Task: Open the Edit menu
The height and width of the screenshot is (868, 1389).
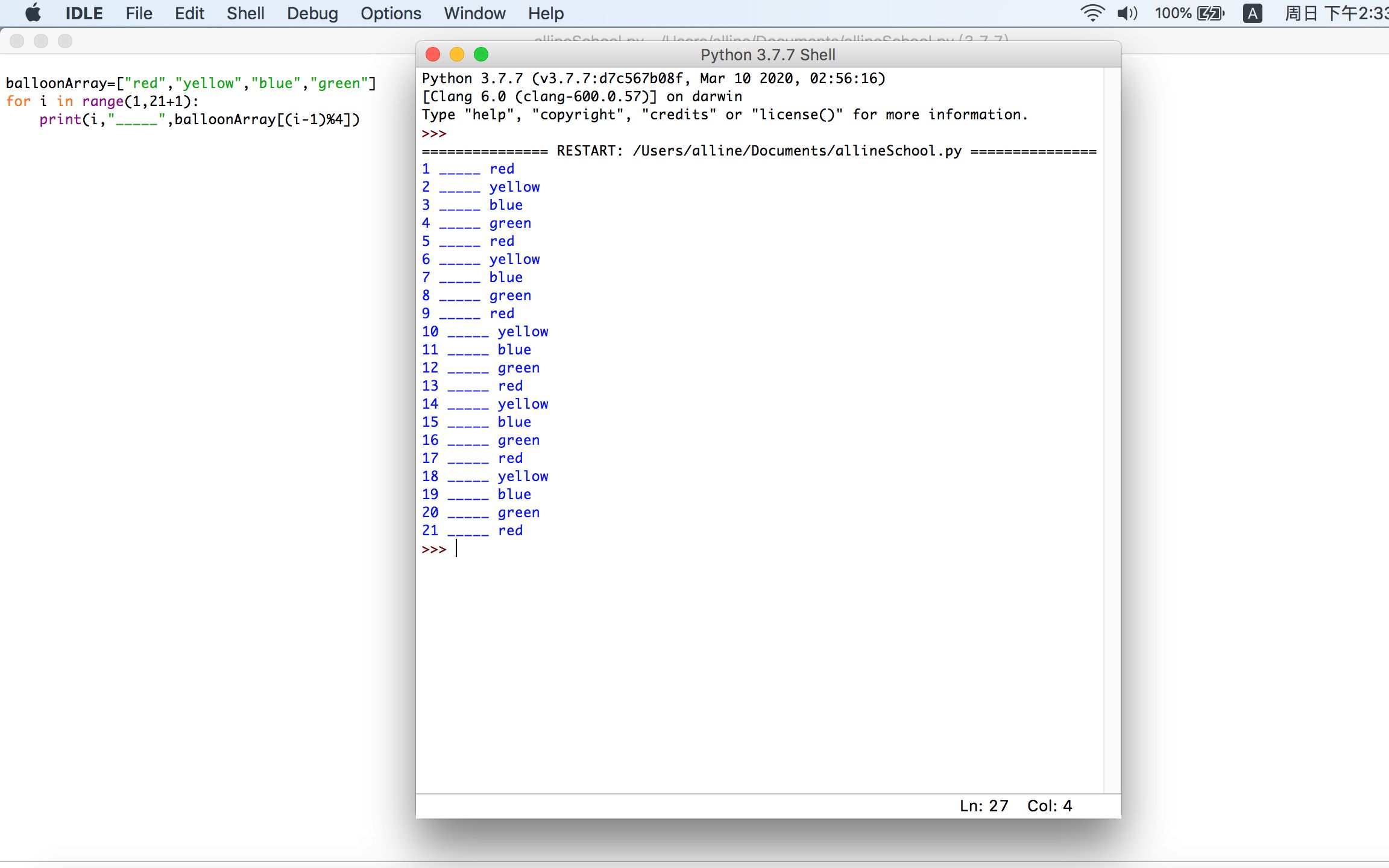Action: point(189,13)
